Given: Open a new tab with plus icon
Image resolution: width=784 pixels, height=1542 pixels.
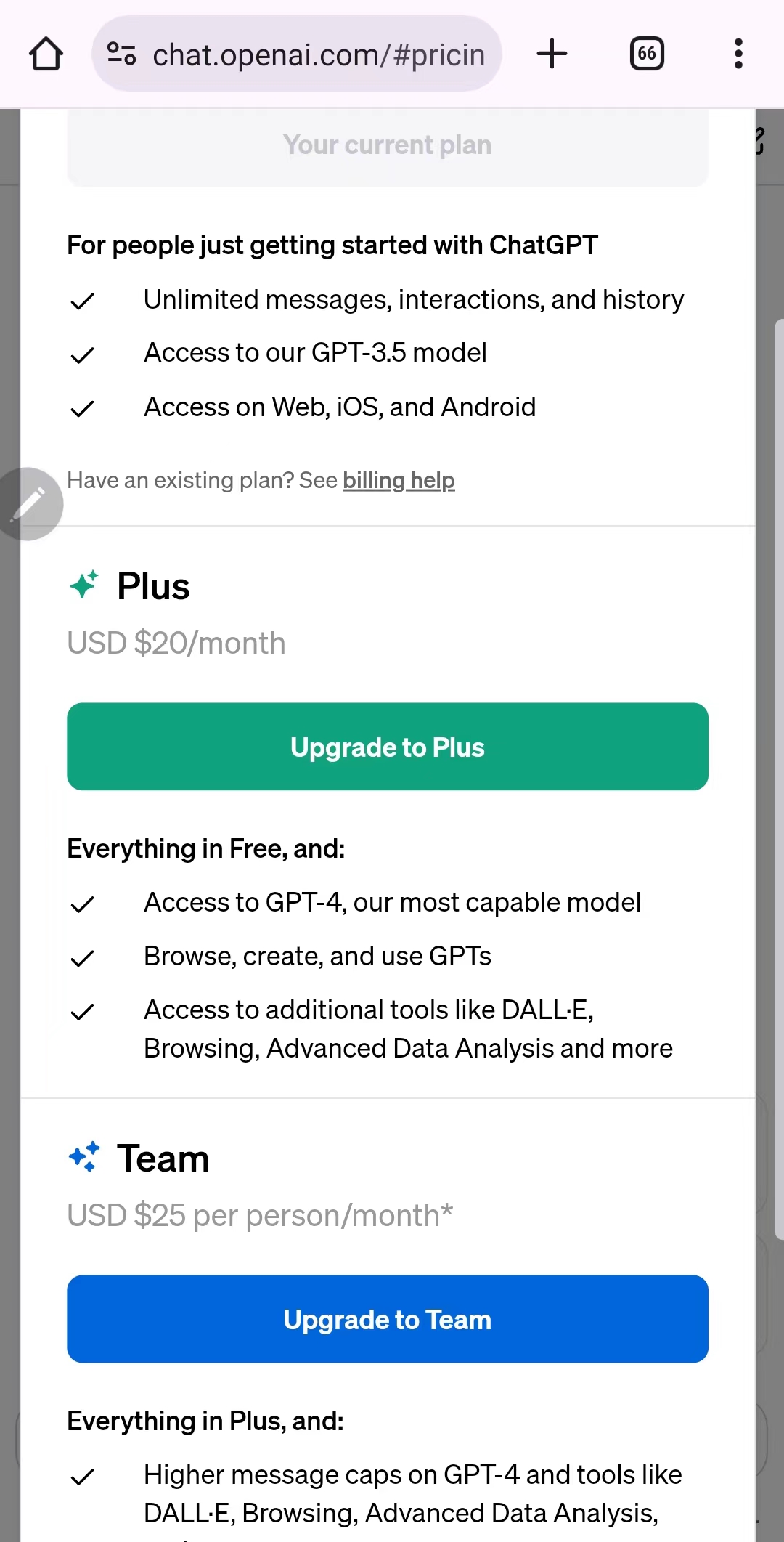Looking at the screenshot, I should (x=552, y=54).
